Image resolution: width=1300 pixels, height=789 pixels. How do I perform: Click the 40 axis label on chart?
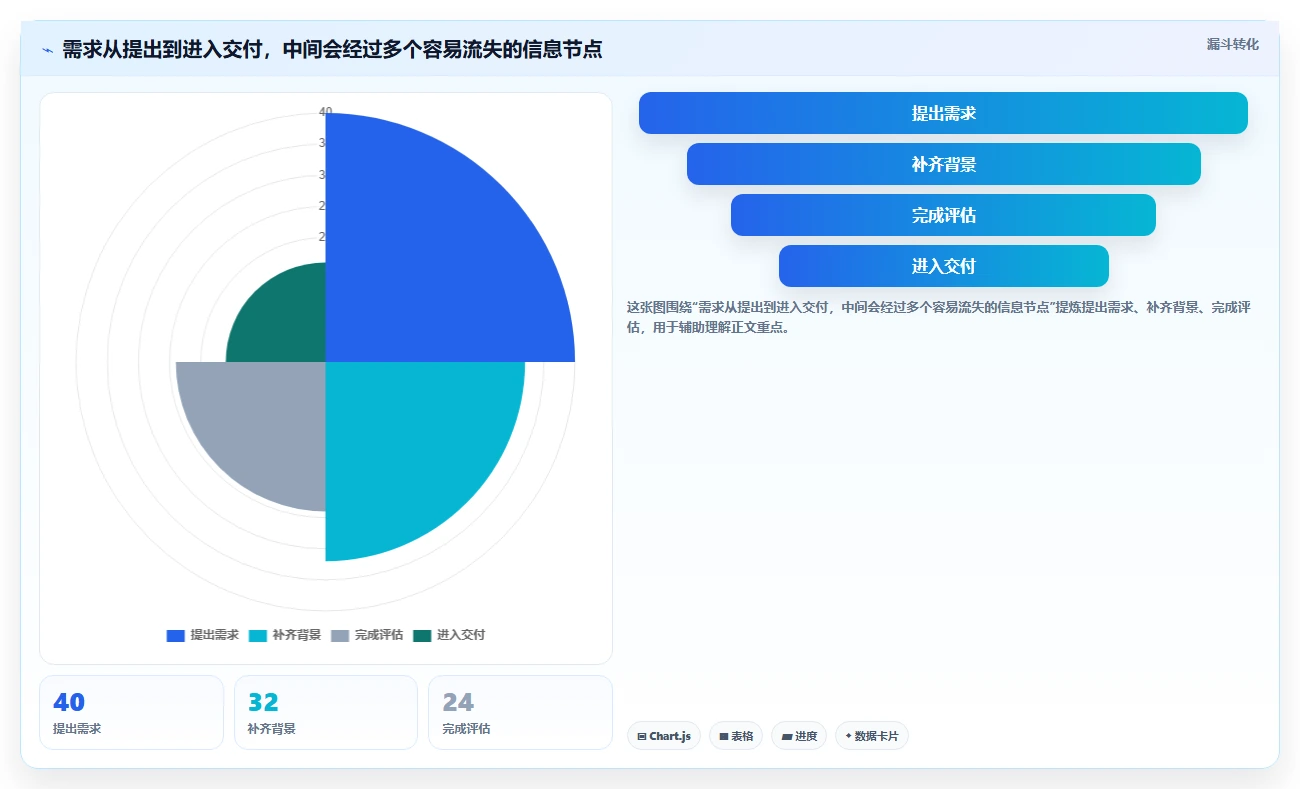tap(325, 111)
